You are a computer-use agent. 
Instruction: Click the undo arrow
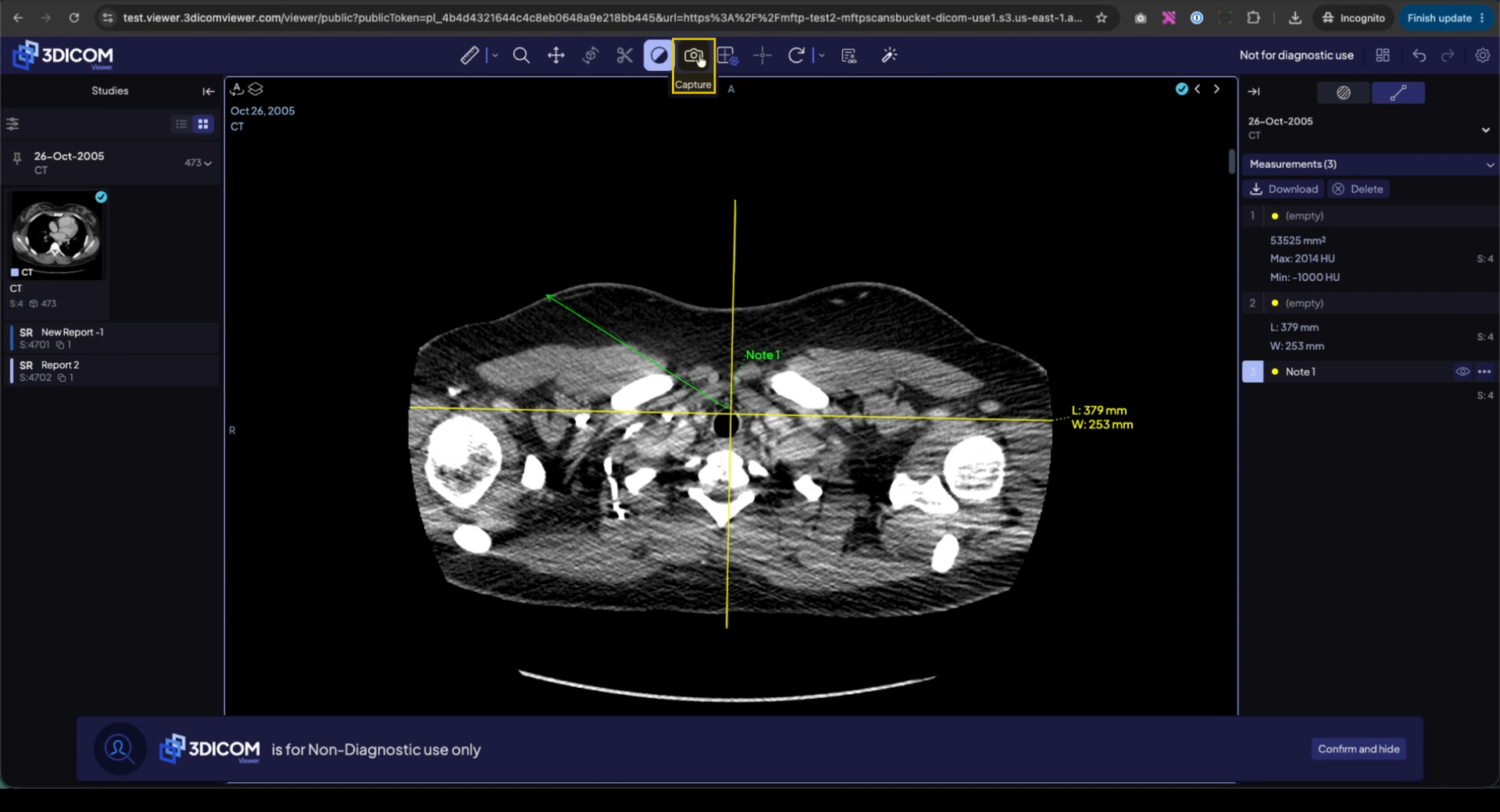click(x=1420, y=55)
